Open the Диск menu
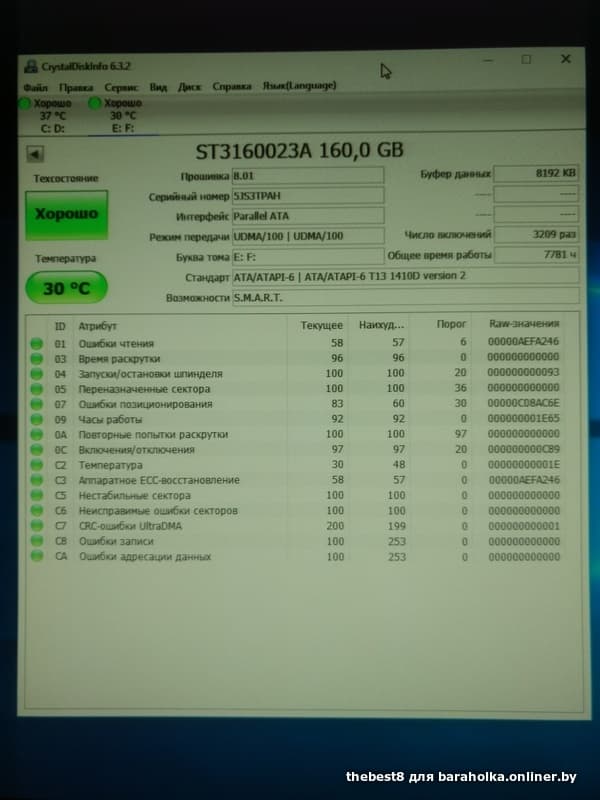The height and width of the screenshot is (800, 600). point(189,87)
